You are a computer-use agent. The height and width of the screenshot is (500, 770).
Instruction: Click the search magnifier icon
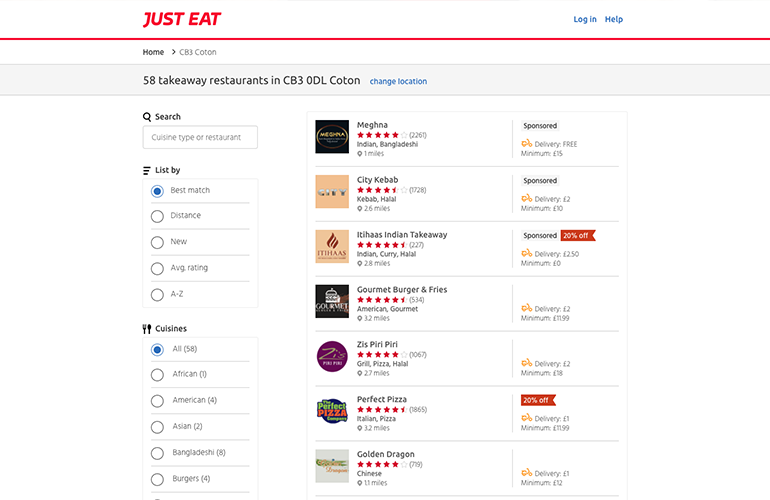[147, 117]
